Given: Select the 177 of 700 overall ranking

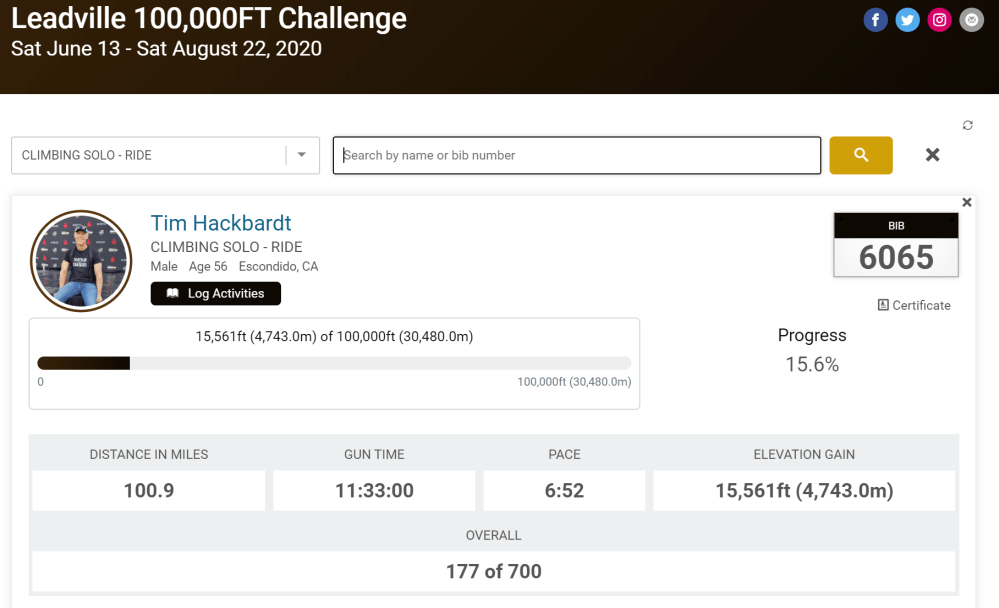Looking at the screenshot, I should (x=494, y=571).
